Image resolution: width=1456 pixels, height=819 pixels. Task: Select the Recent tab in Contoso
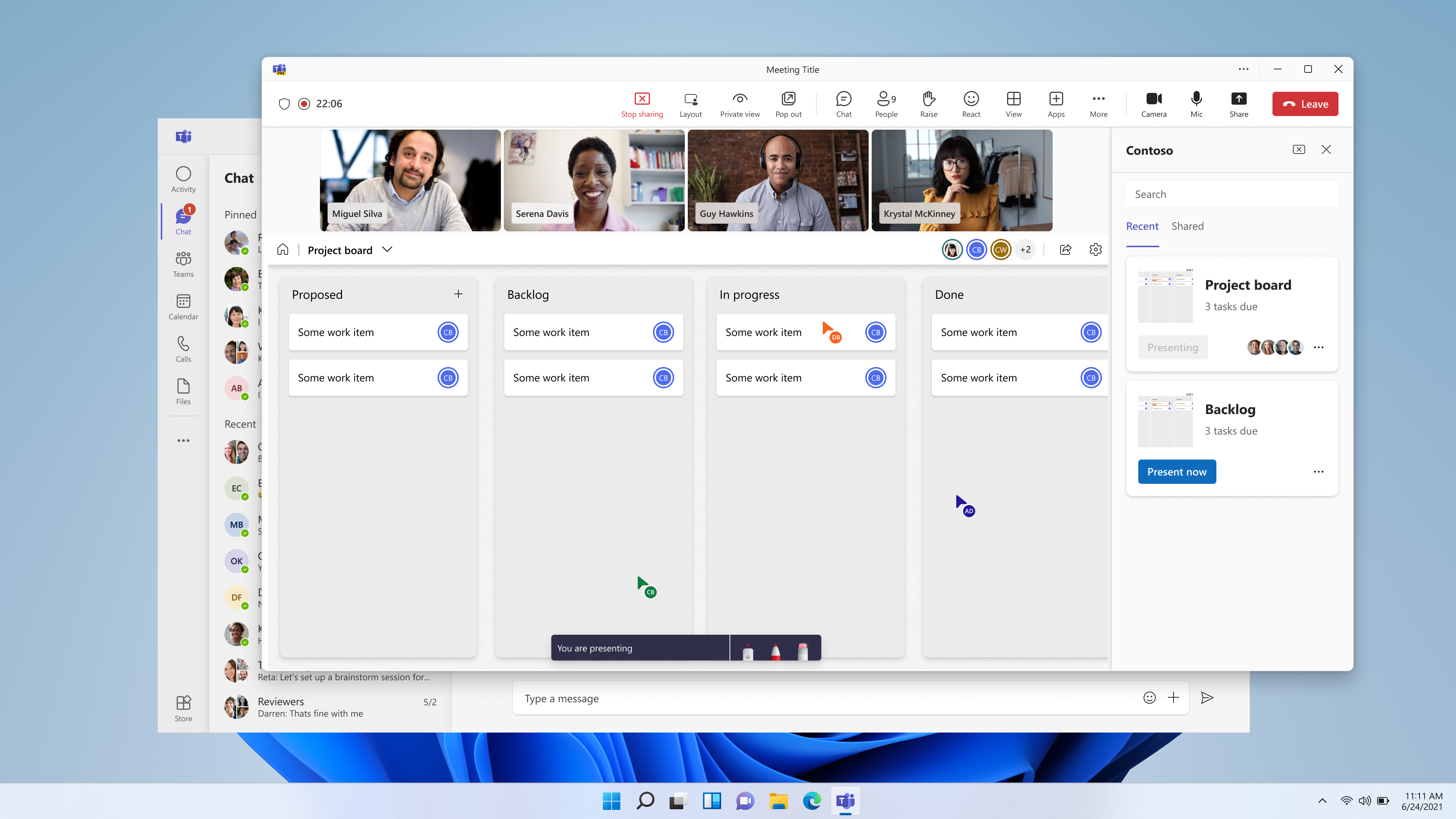[1141, 225]
